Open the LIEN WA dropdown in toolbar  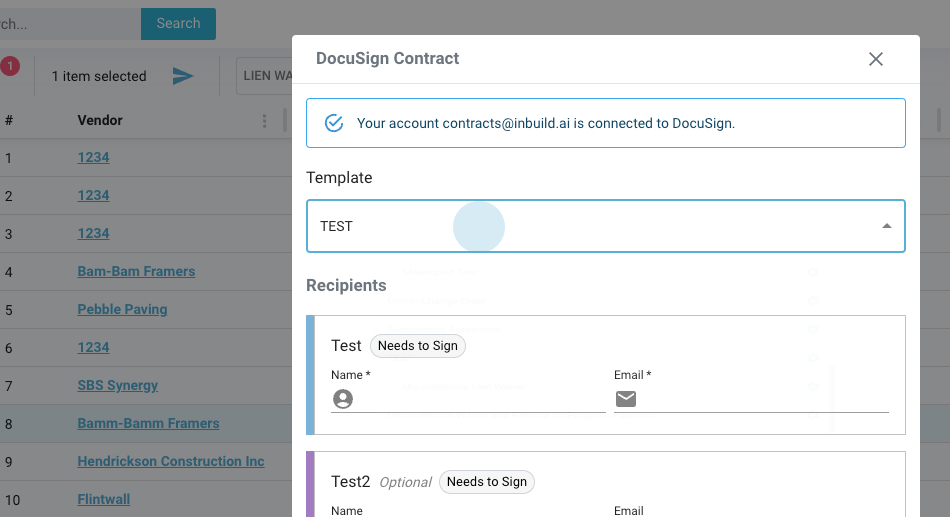(x=265, y=76)
